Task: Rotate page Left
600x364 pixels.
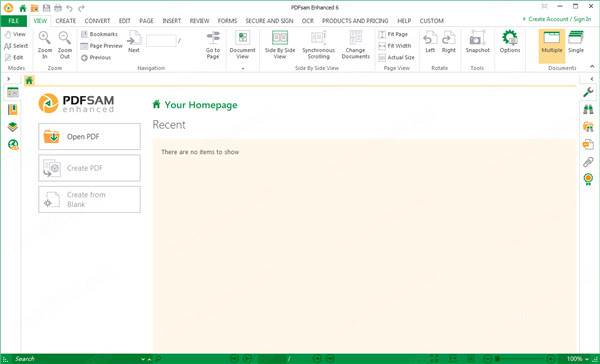Action: pos(430,42)
